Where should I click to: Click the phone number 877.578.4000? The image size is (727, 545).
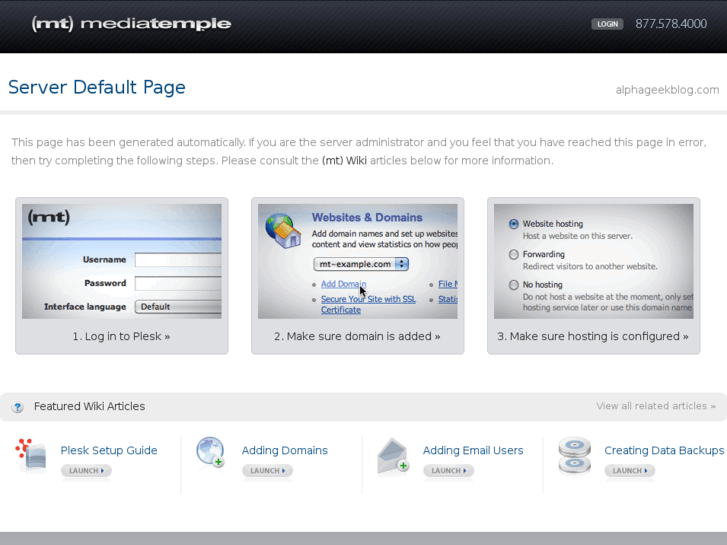pyautogui.click(x=671, y=24)
